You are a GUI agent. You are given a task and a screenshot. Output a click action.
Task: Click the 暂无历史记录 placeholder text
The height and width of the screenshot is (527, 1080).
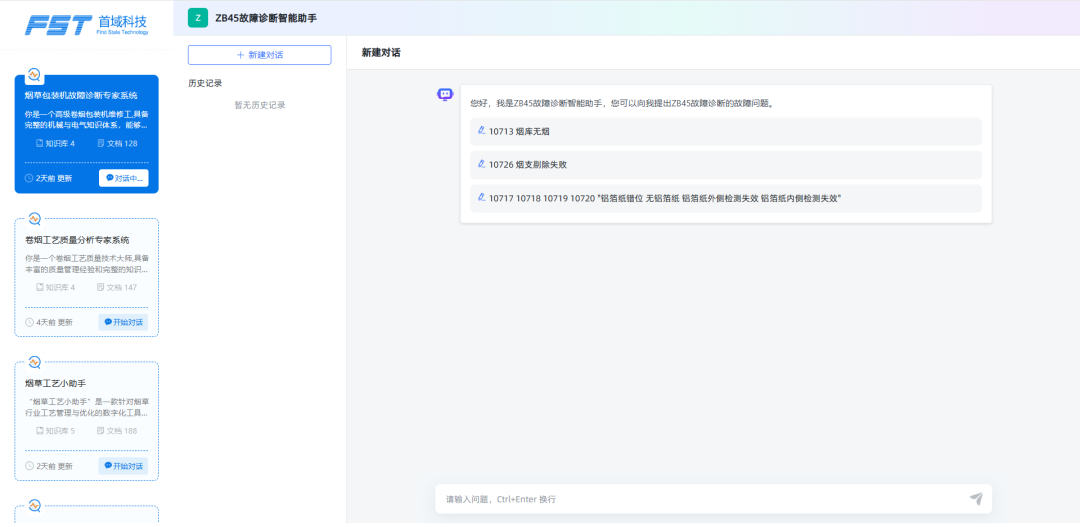[x=260, y=105]
